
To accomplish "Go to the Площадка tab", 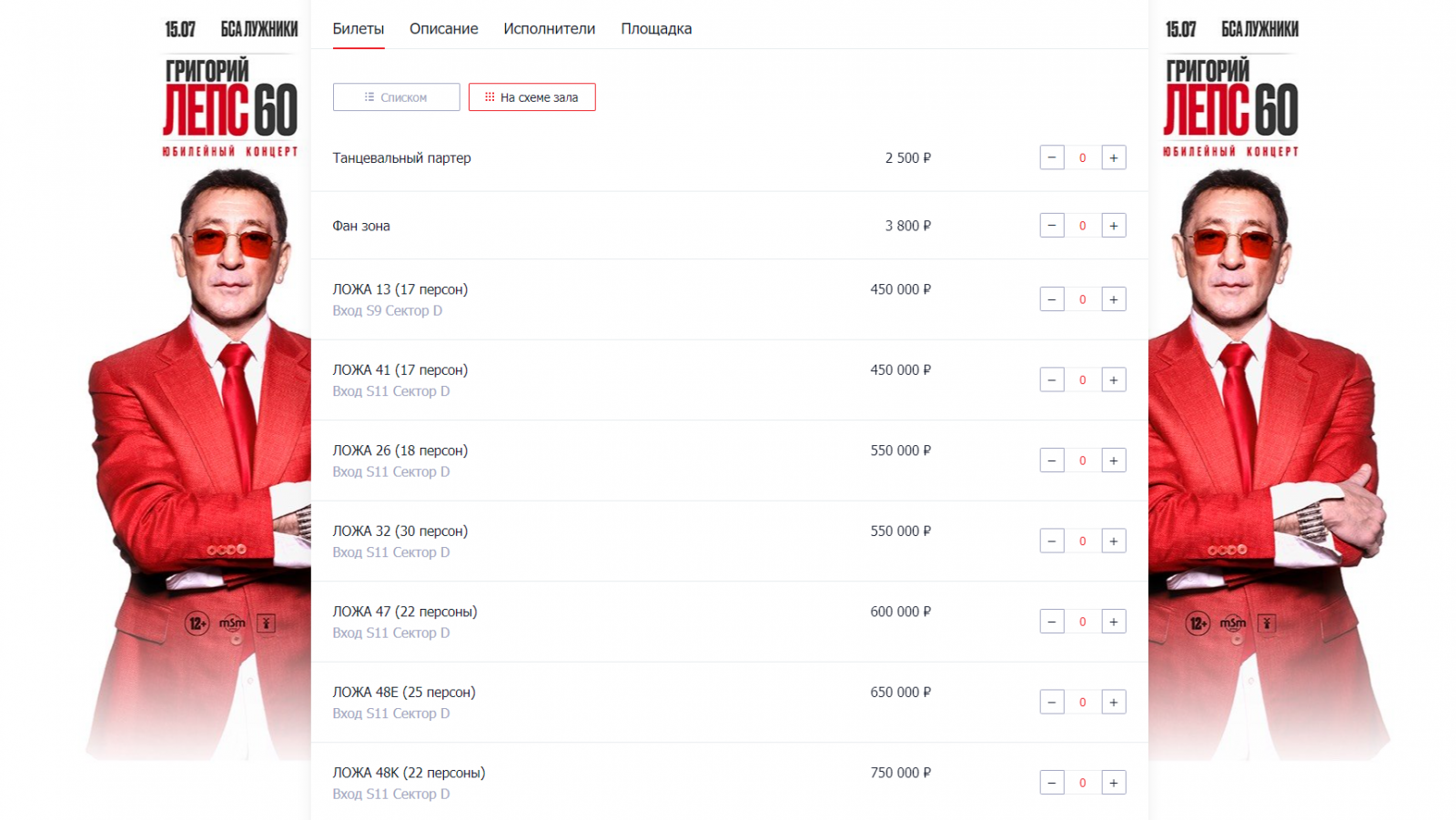I will click(656, 29).
